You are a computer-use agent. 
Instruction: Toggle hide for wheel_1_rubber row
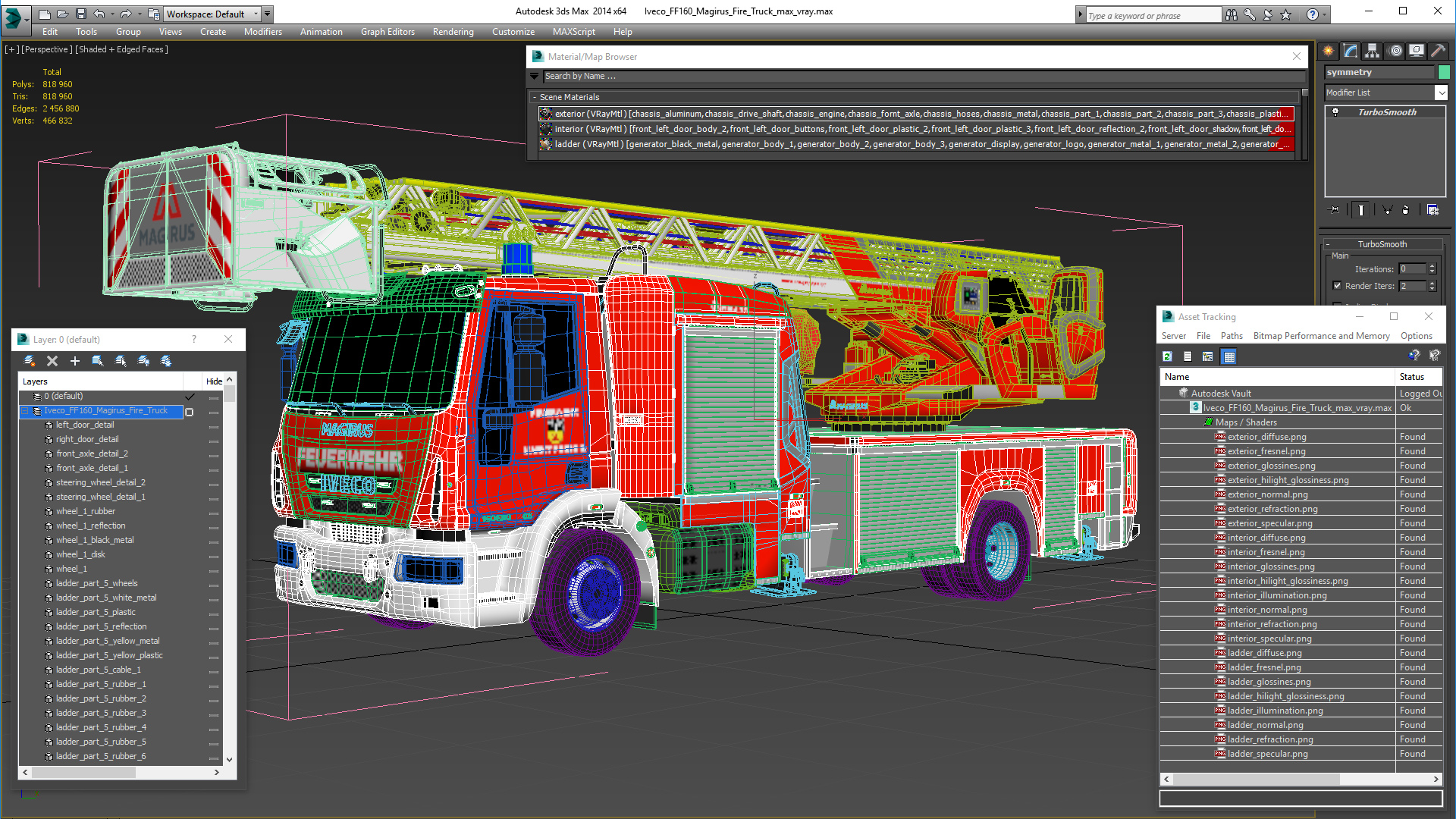(x=214, y=513)
